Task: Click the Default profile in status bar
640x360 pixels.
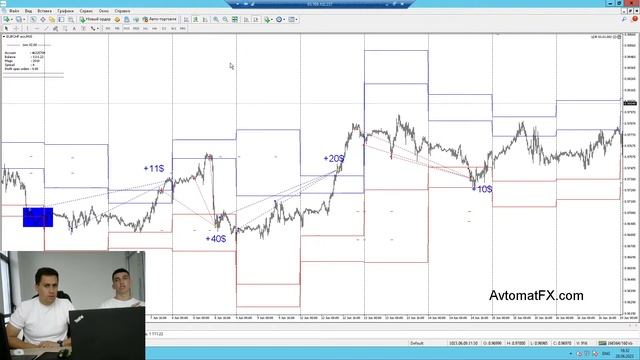Action: coord(417,343)
